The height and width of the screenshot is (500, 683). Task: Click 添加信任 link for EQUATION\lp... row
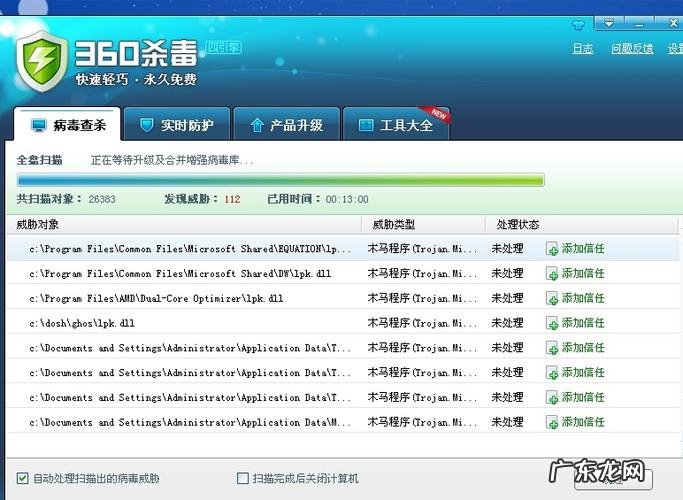tap(583, 249)
